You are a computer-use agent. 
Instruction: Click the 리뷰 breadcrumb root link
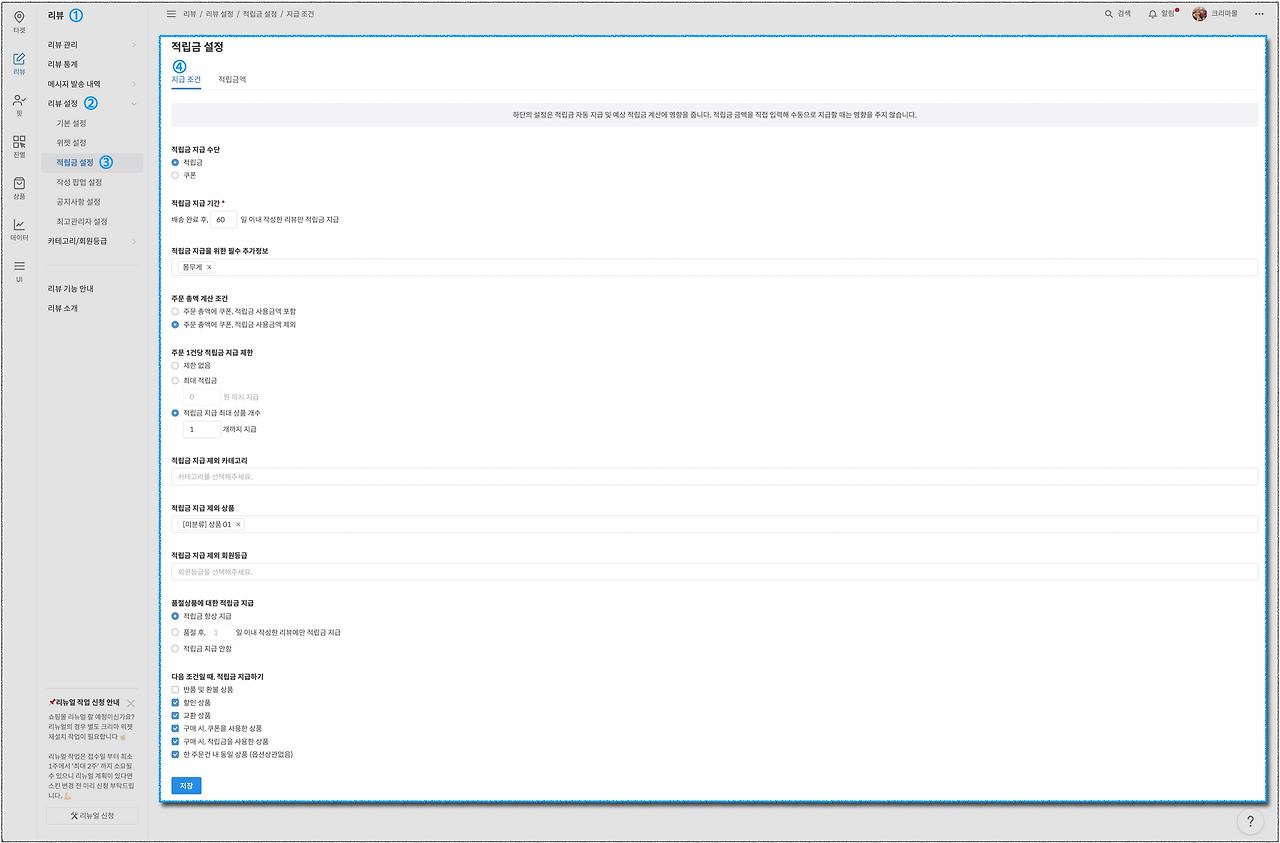tap(190, 14)
